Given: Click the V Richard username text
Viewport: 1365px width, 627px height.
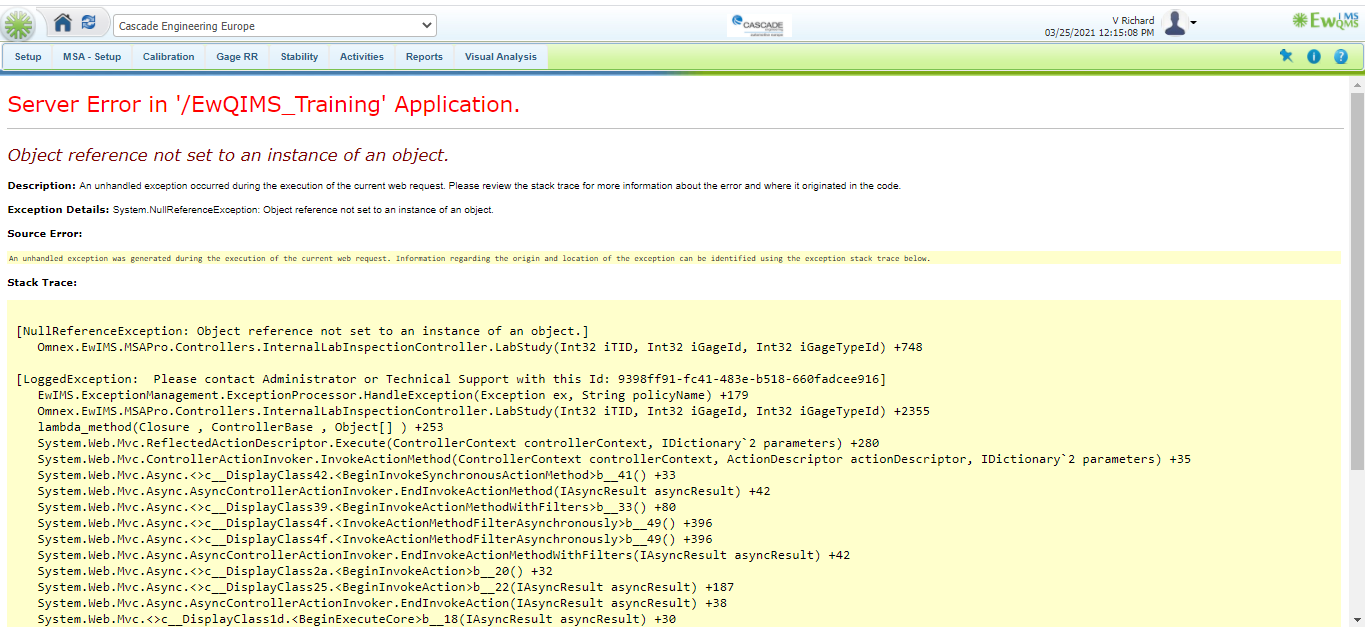Looking at the screenshot, I should click(x=1133, y=20).
